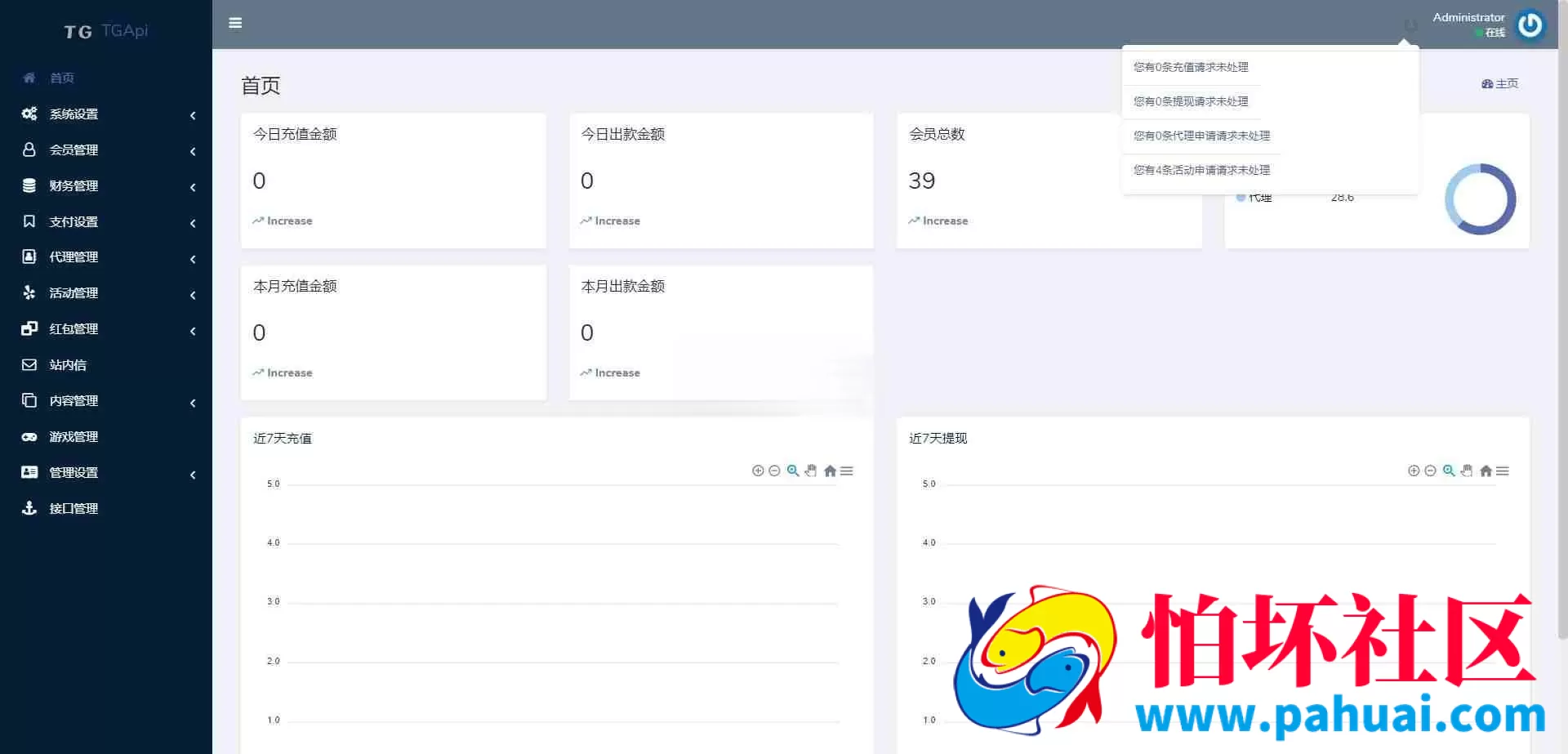This screenshot has height=754, width=1568.
Task: Click the Administrator power avatar icon
Action: coord(1530,25)
